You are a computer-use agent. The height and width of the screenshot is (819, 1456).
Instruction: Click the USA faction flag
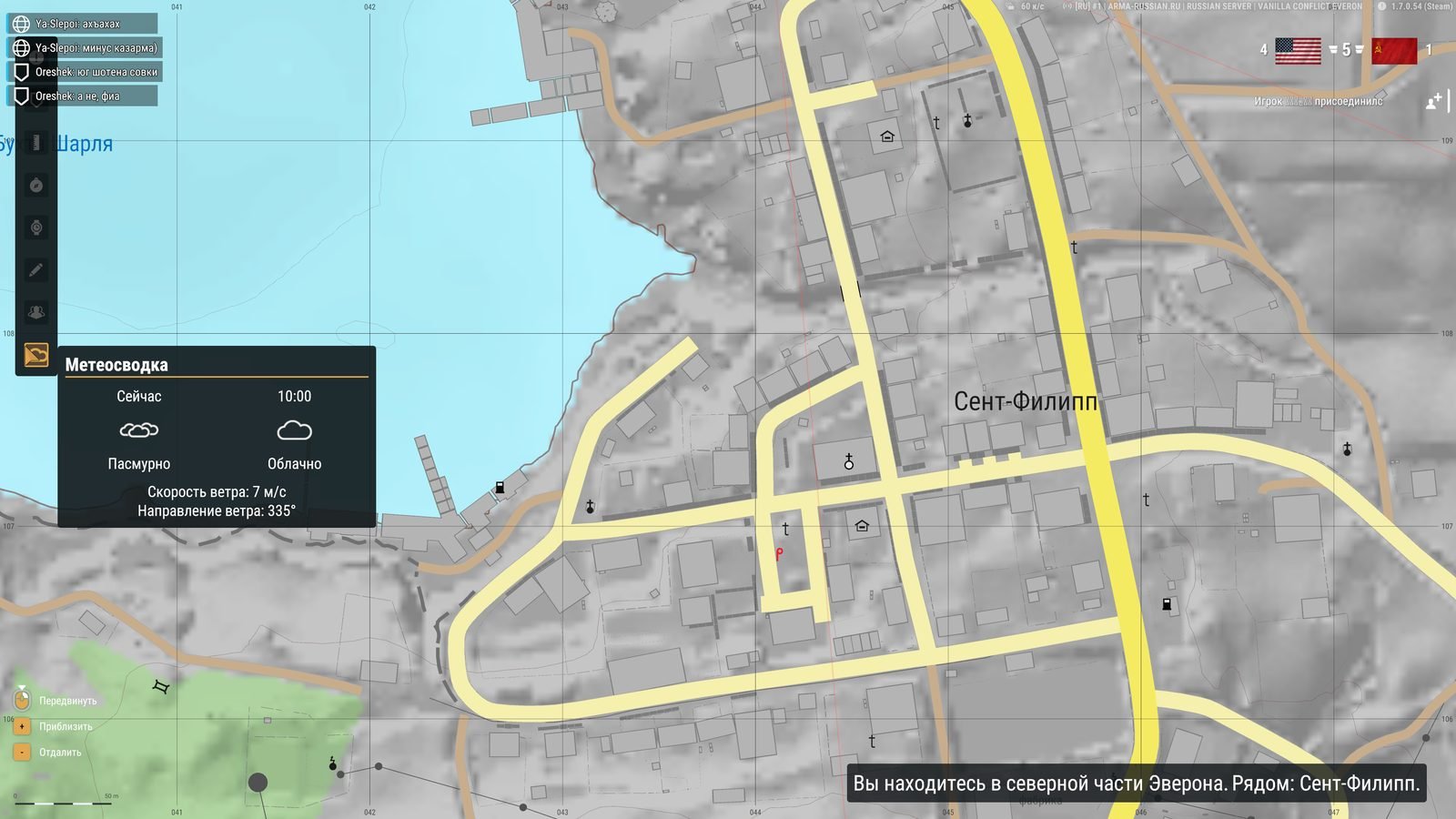point(1298,51)
